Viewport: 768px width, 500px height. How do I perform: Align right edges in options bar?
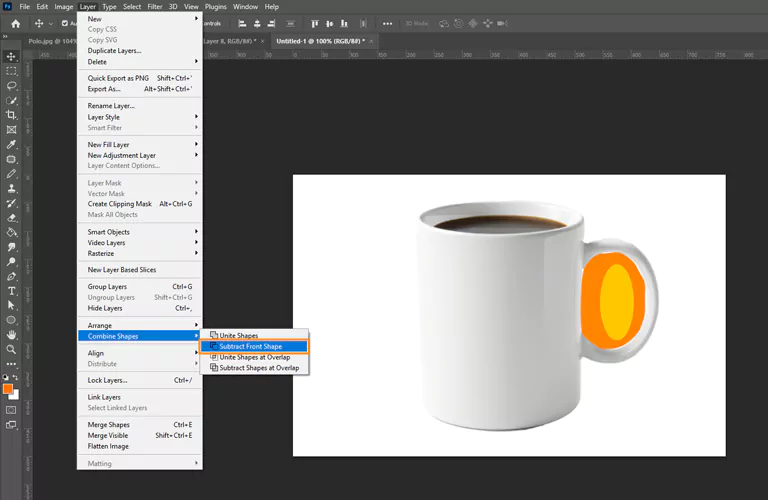click(x=271, y=24)
